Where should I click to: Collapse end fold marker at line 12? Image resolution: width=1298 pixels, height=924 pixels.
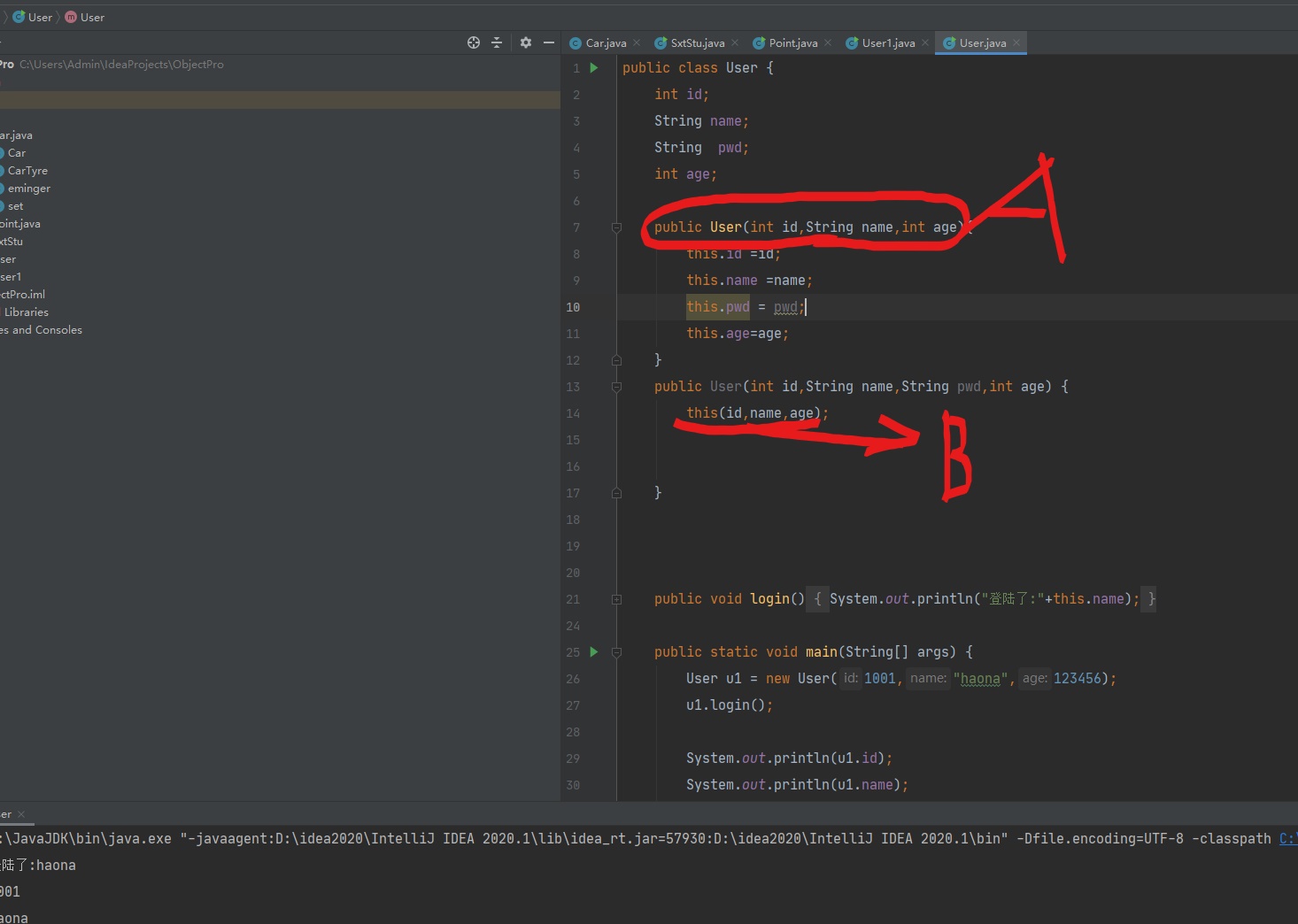pos(616,360)
